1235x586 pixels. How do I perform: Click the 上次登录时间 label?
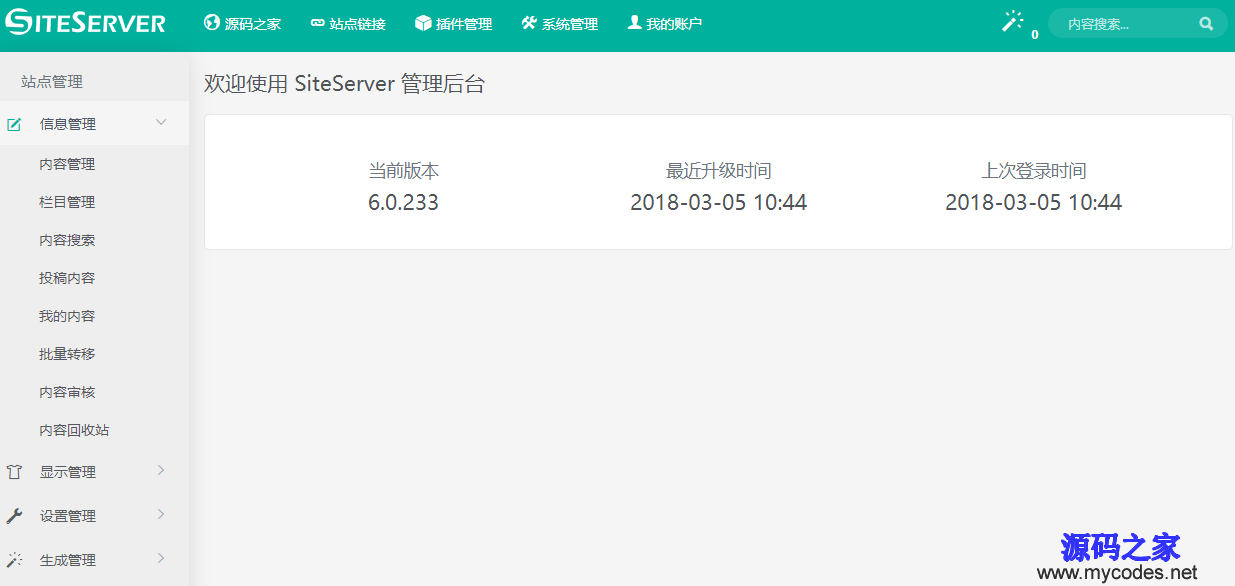1034,171
